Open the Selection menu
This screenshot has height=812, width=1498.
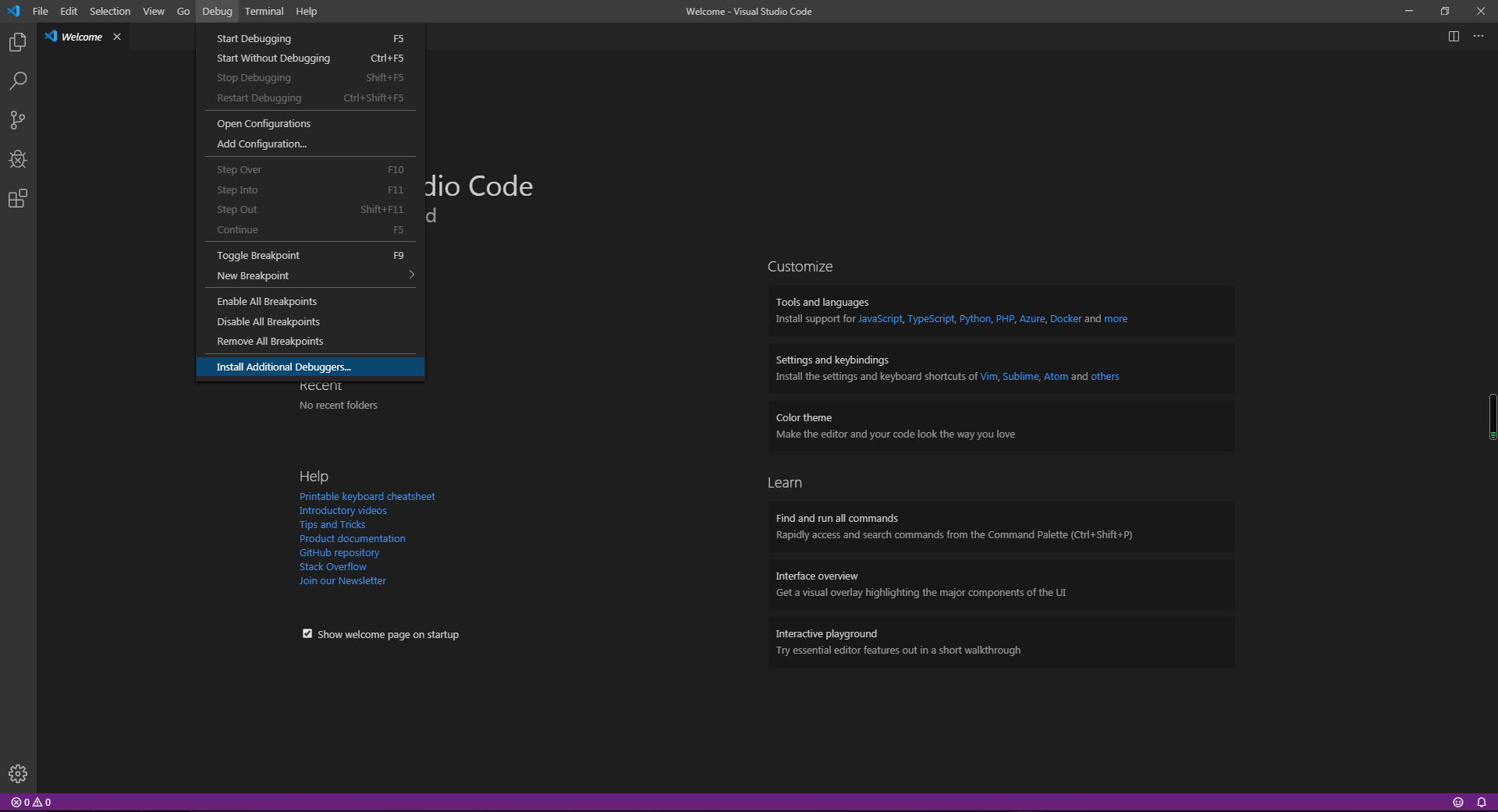click(x=110, y=11)
